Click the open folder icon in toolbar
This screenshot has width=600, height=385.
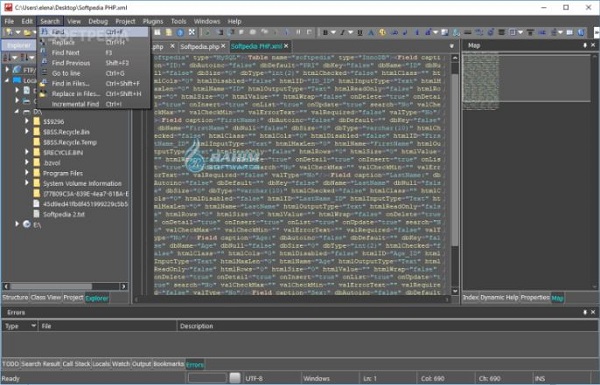coord(27,33)
